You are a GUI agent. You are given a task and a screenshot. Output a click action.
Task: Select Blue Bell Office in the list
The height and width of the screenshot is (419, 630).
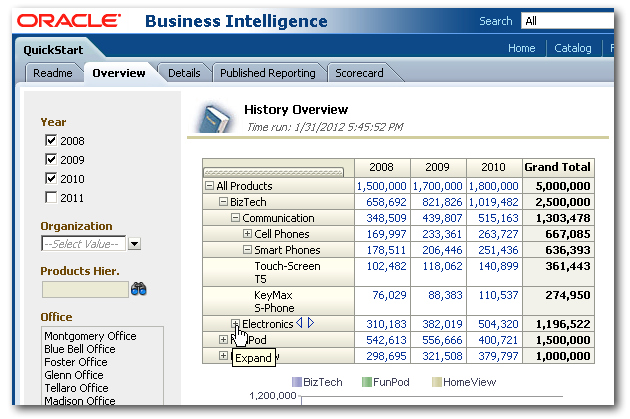tap(80, 349)
